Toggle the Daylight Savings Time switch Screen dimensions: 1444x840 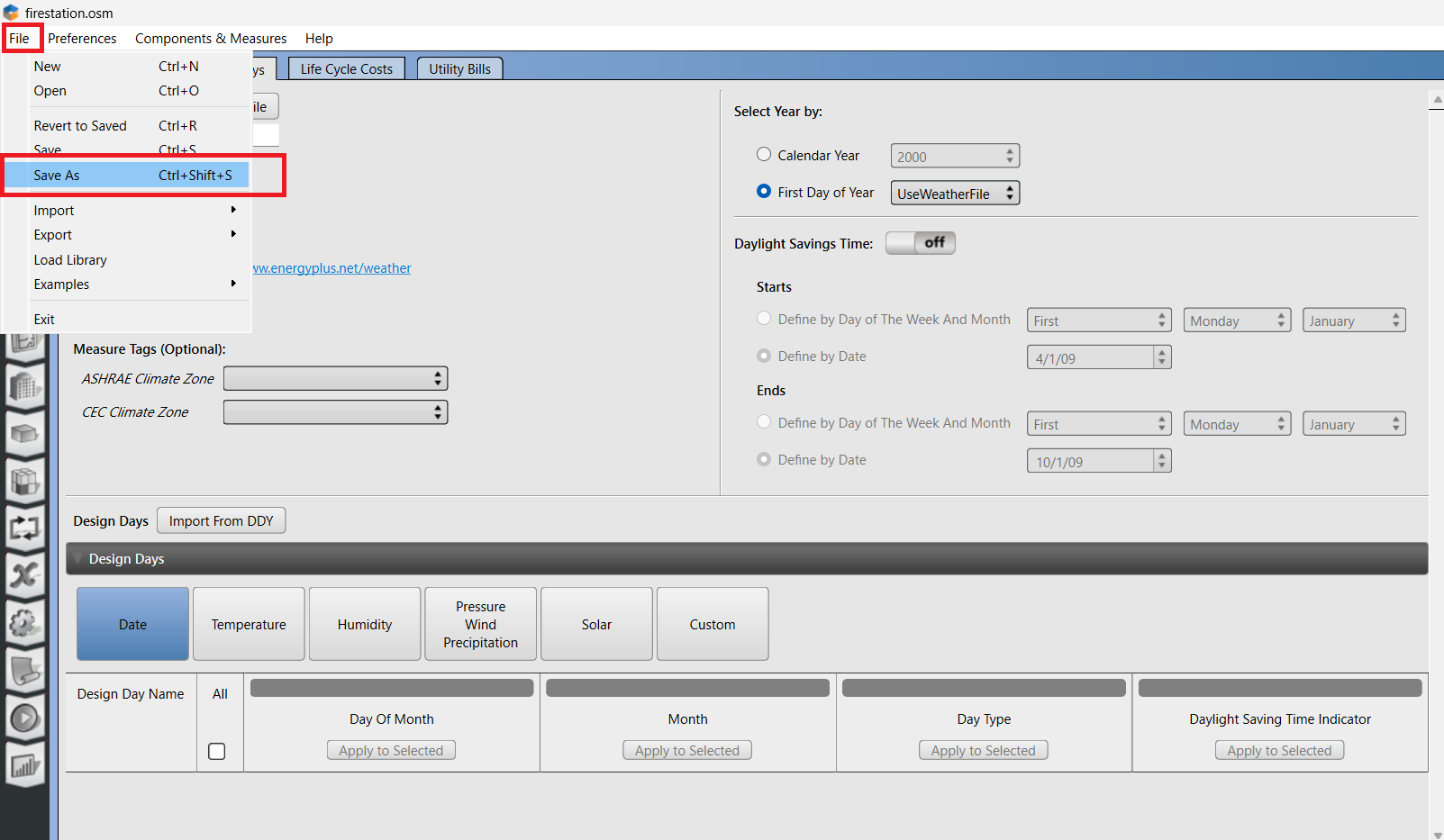[x=920, y=243]
